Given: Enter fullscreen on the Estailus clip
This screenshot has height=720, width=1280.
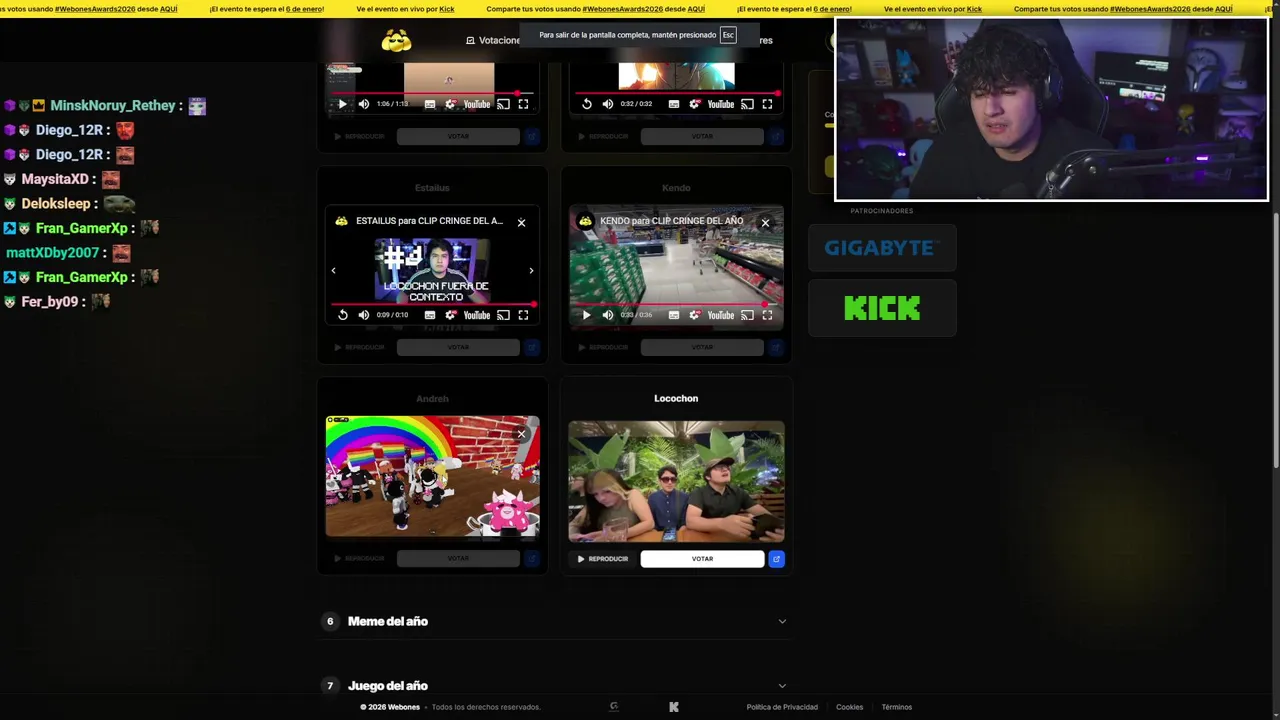Looking at the screenshot, I should (x=523, y=315).
